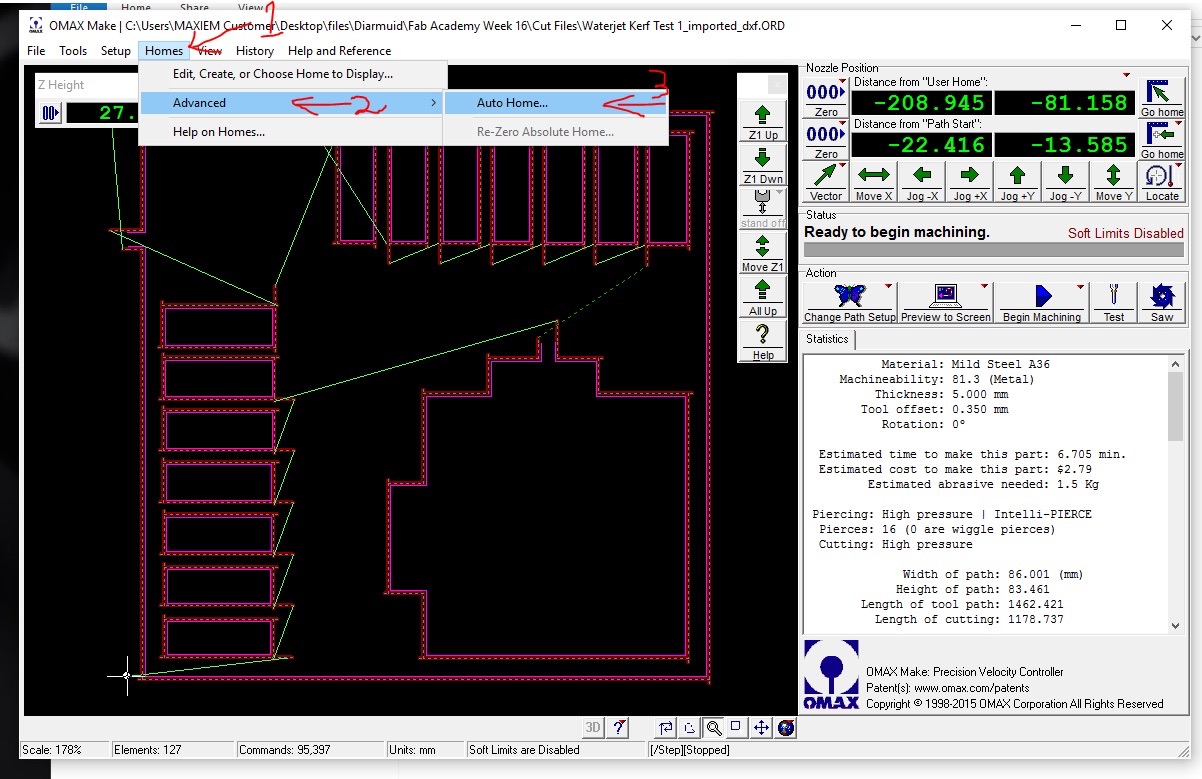
Task: Open the File menu
Action: tap(36, 51)
